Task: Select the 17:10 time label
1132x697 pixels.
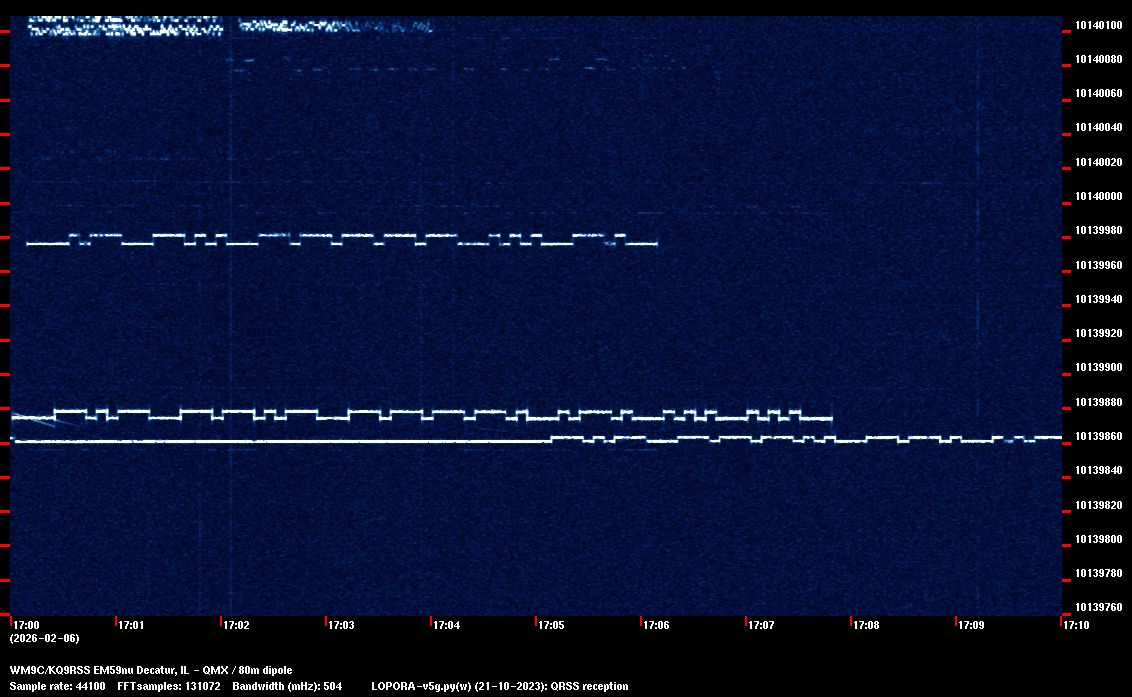Action: coord(1076,625)
